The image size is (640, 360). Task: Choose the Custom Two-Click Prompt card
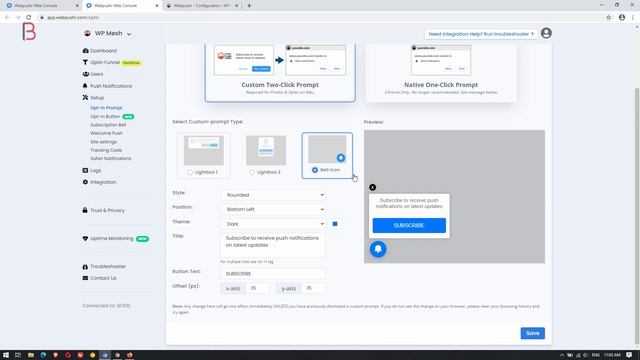coord(280,73)
